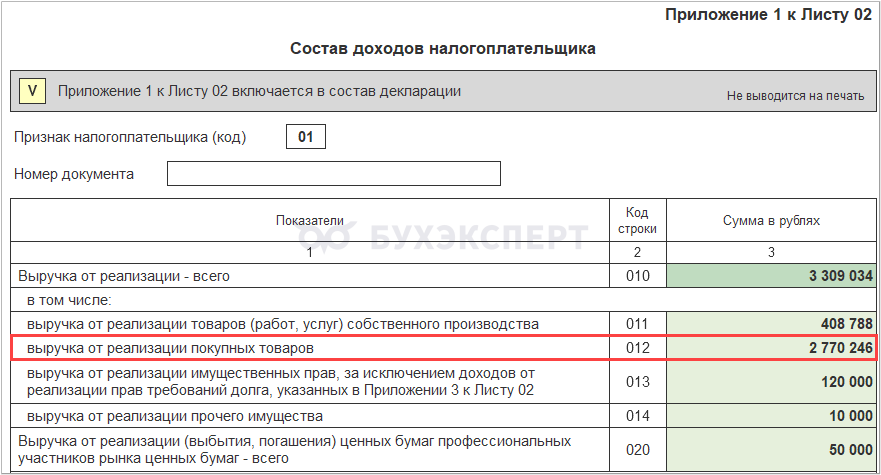Click the line code 012 cell
This screenshot has width=881, height=475.
[x=638, y=348]
